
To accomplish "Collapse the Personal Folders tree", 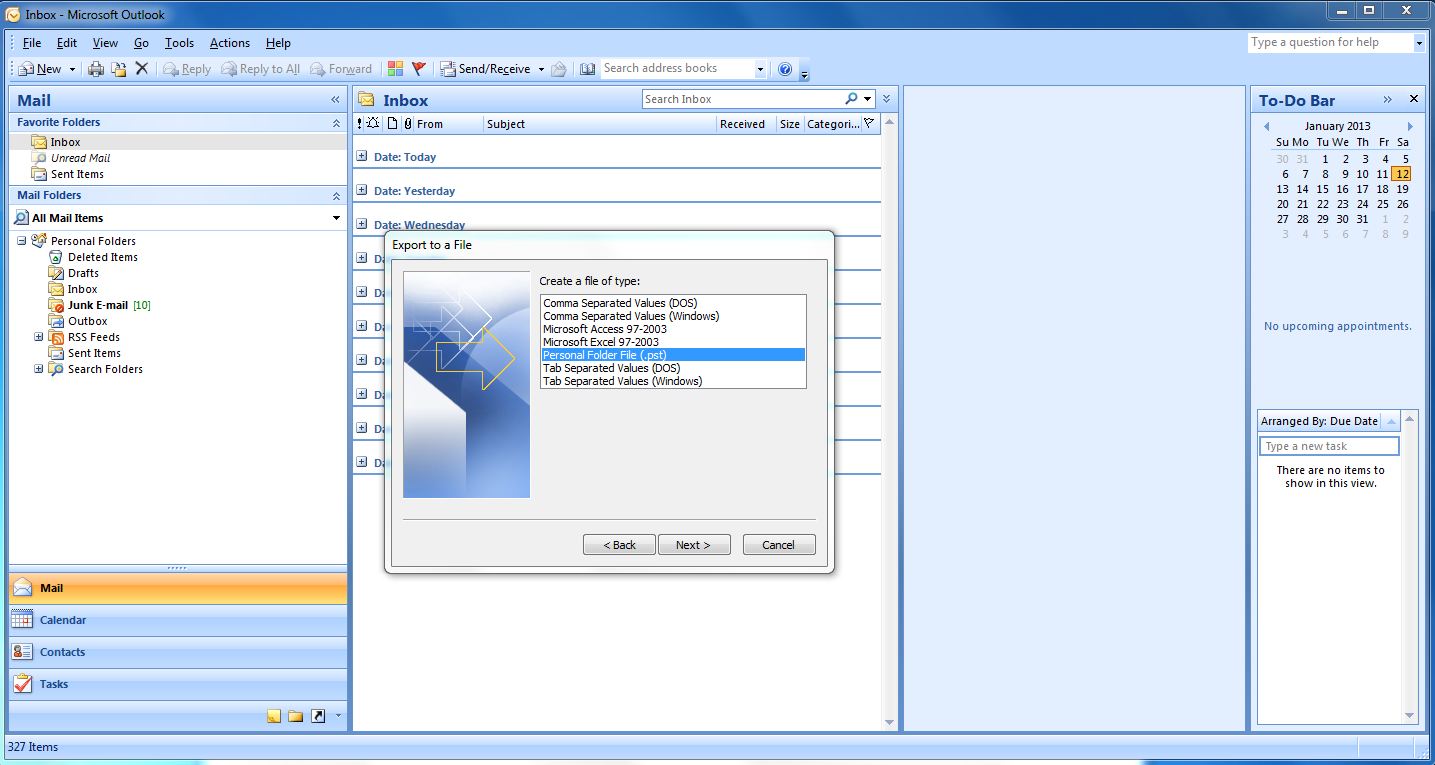I will pyautogui.click(x=21, y=241).
